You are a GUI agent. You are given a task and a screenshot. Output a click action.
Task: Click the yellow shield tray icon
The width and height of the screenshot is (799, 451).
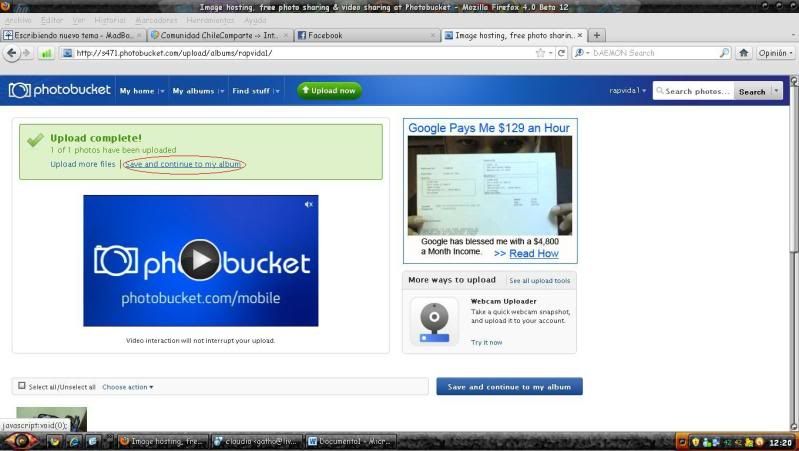click(x=695, y=442)
